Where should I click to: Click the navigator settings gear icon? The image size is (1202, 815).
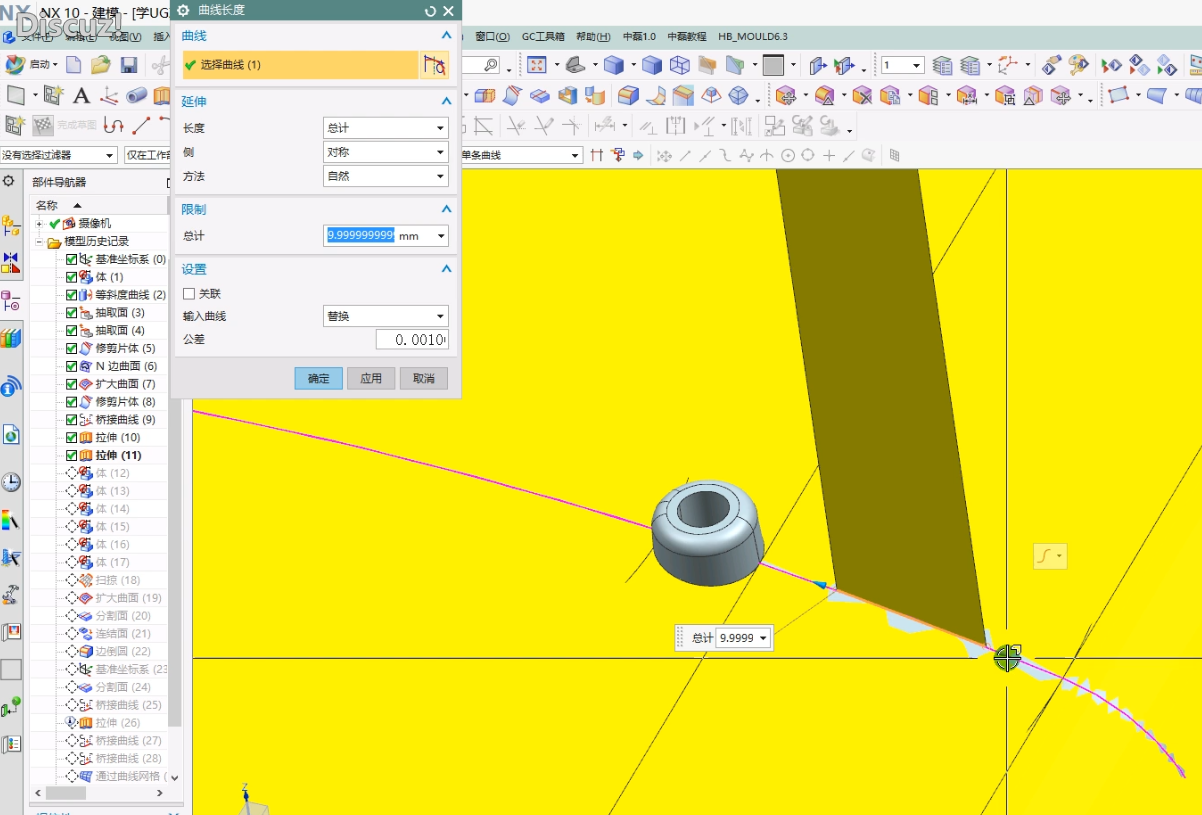coord(9,181)
